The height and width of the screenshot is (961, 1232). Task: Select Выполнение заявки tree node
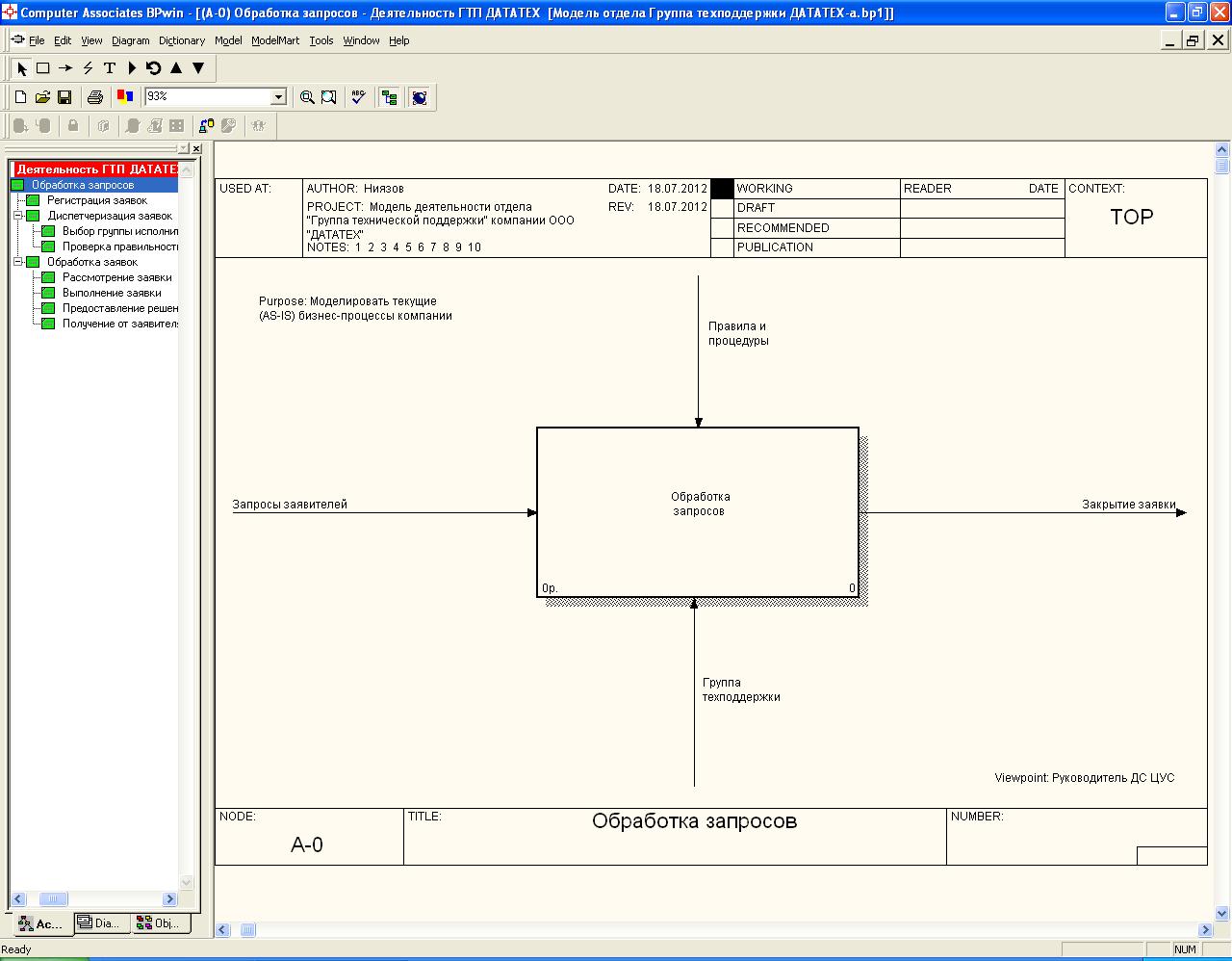pyautogui.click(x=112, y=293)
